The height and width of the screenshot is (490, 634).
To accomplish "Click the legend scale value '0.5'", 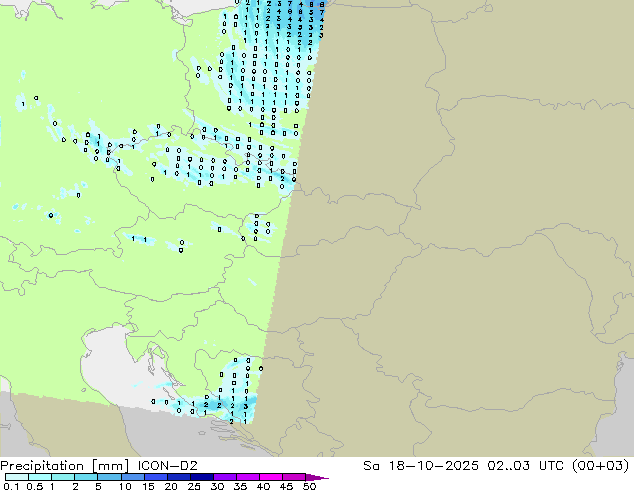I will 35,486.
